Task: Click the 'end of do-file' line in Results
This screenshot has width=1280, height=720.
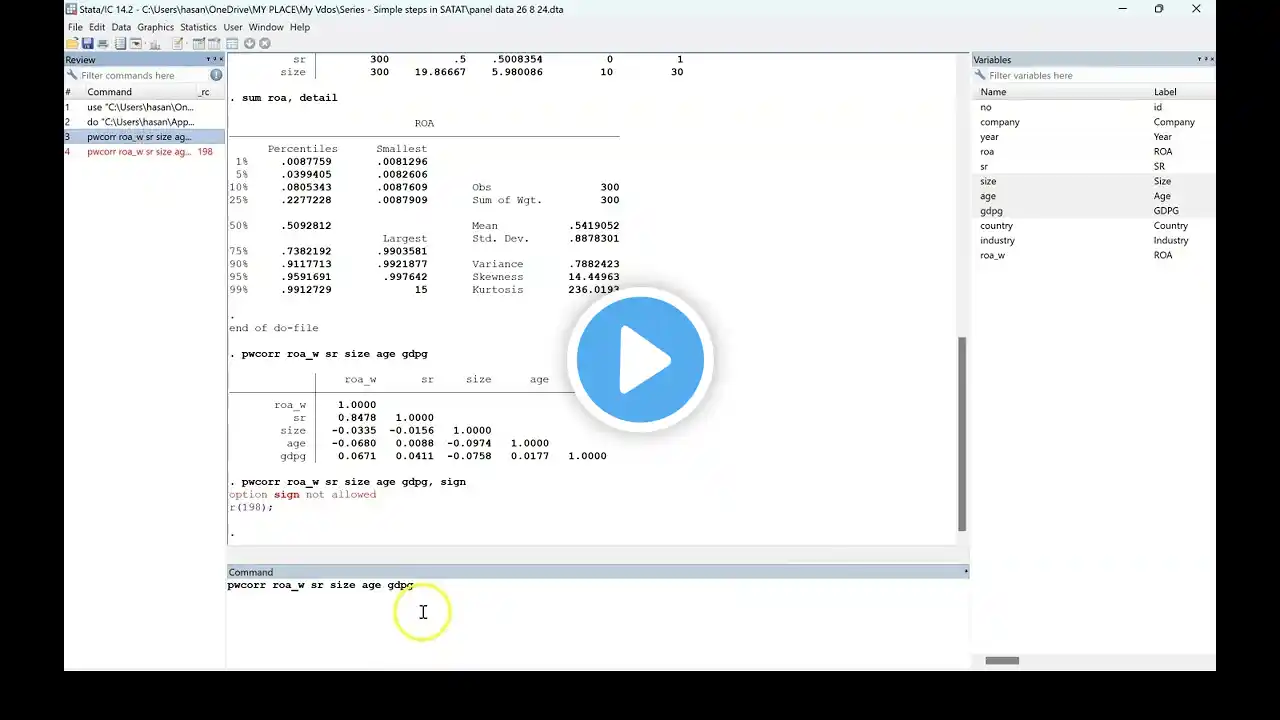Action: pyautogui.click(x=274, y=328)
